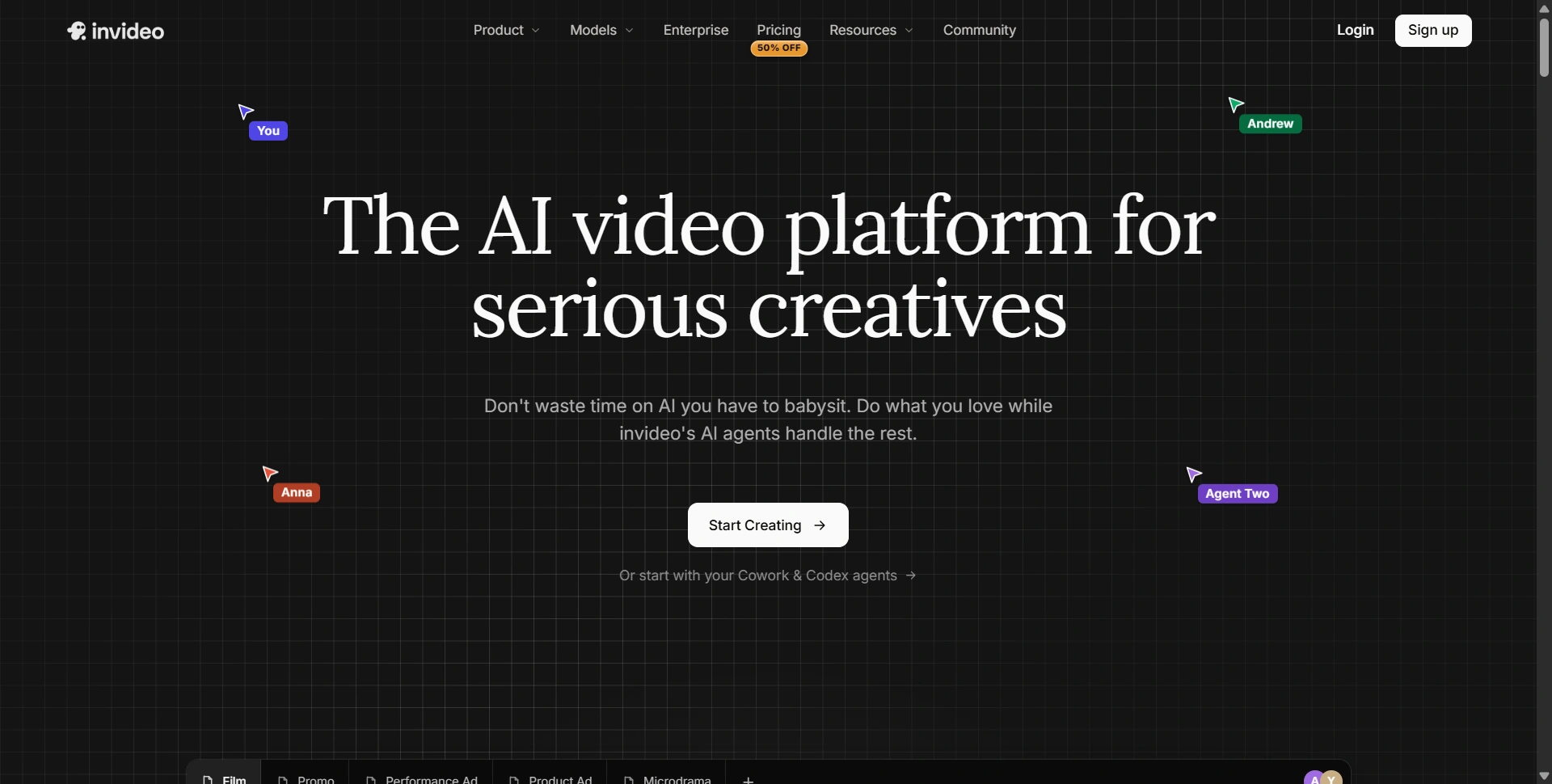Screen dimensions: 1552x784
Task: Expand the Models dropdown menu
Action: point(601,30)
